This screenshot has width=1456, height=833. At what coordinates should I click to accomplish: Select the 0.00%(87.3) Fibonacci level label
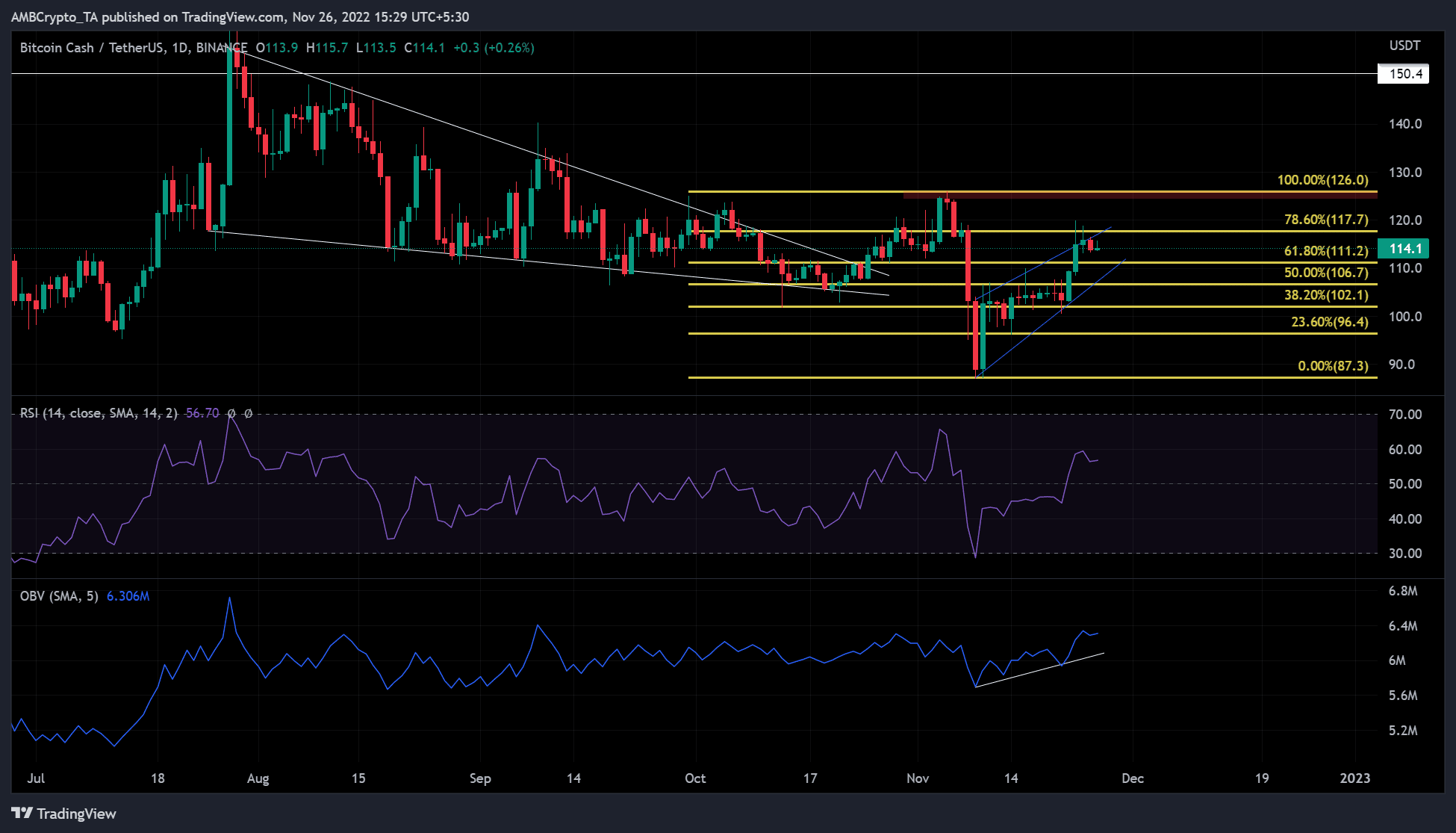pyautogui.click(x=1333, y=366)
